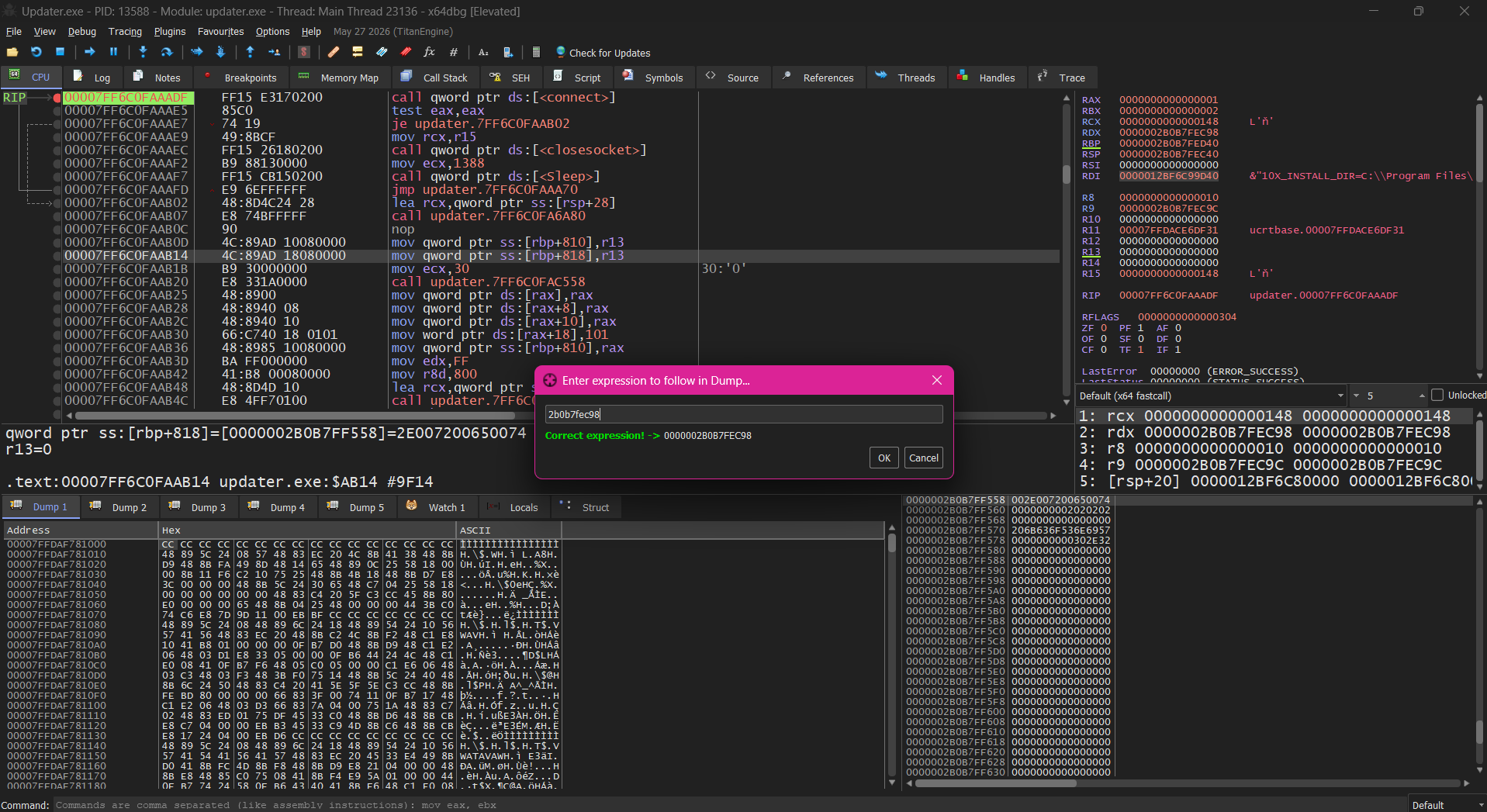Viewport: 1487px width, 812px height.
Task: Step over using the curved arrow icon
Action: (x=167, y=52)
